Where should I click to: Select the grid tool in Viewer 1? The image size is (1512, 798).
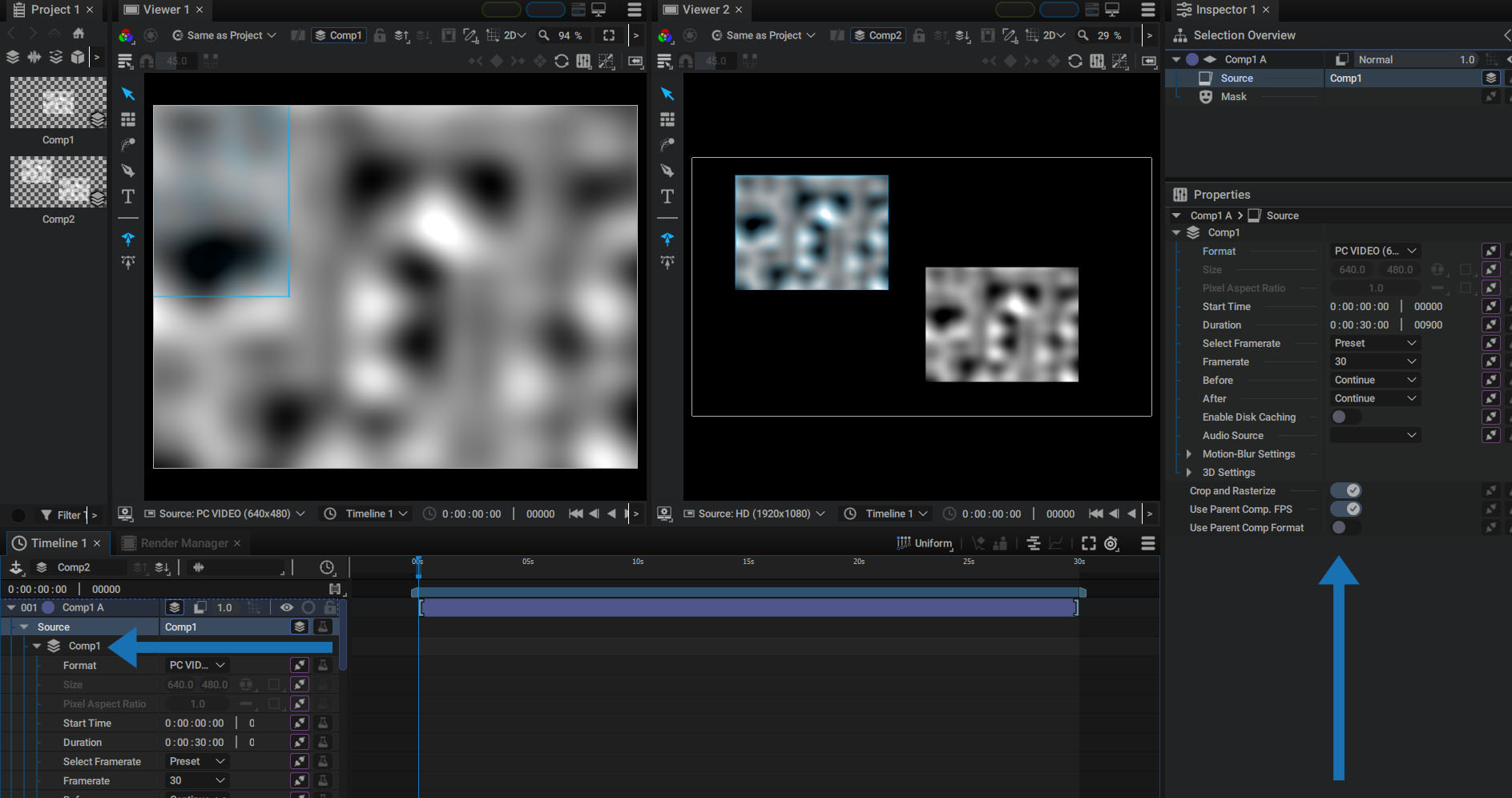128,119
